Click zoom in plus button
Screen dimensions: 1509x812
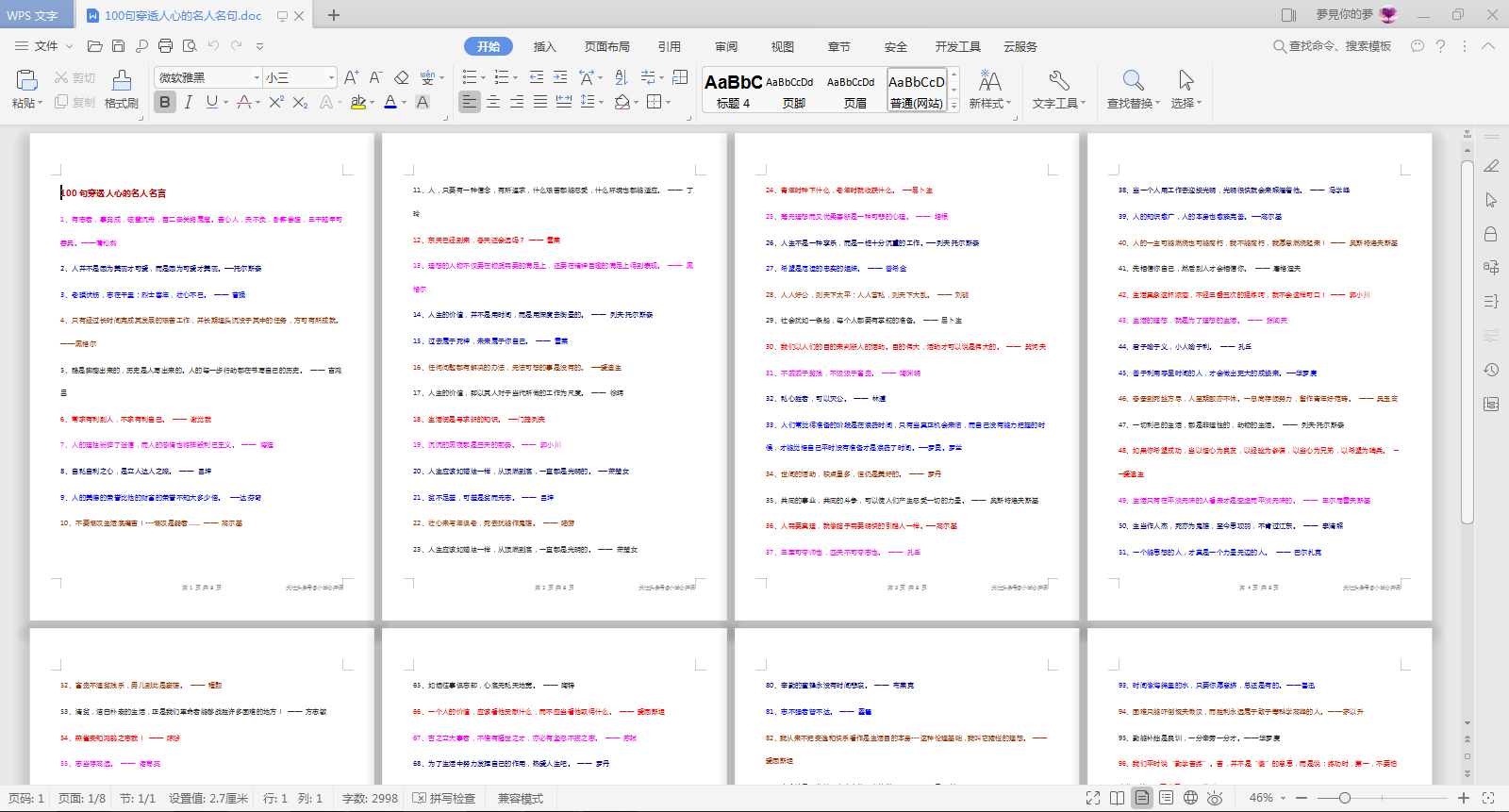coord(1464,798)
